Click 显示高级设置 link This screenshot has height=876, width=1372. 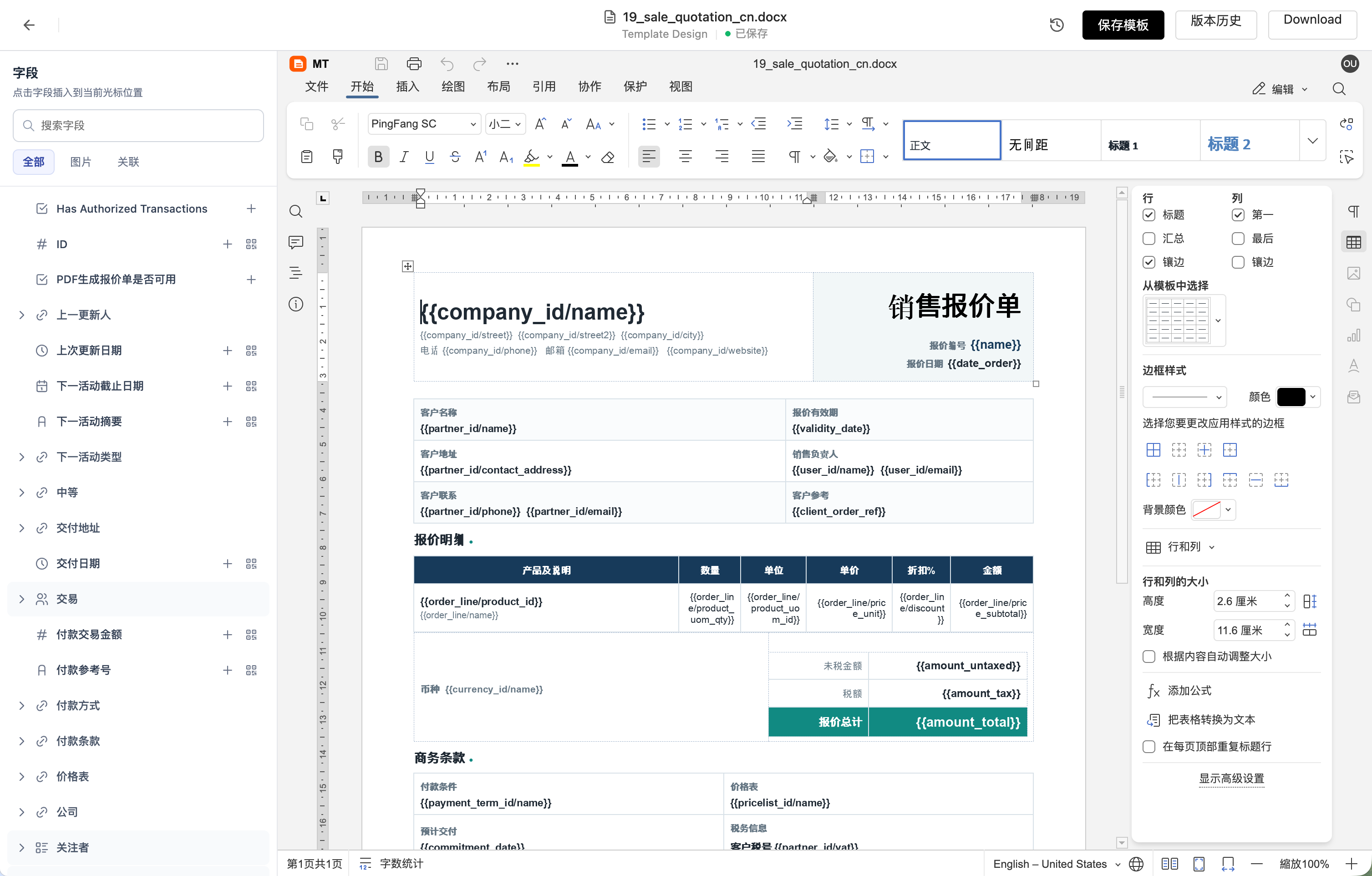point(1231,779)
